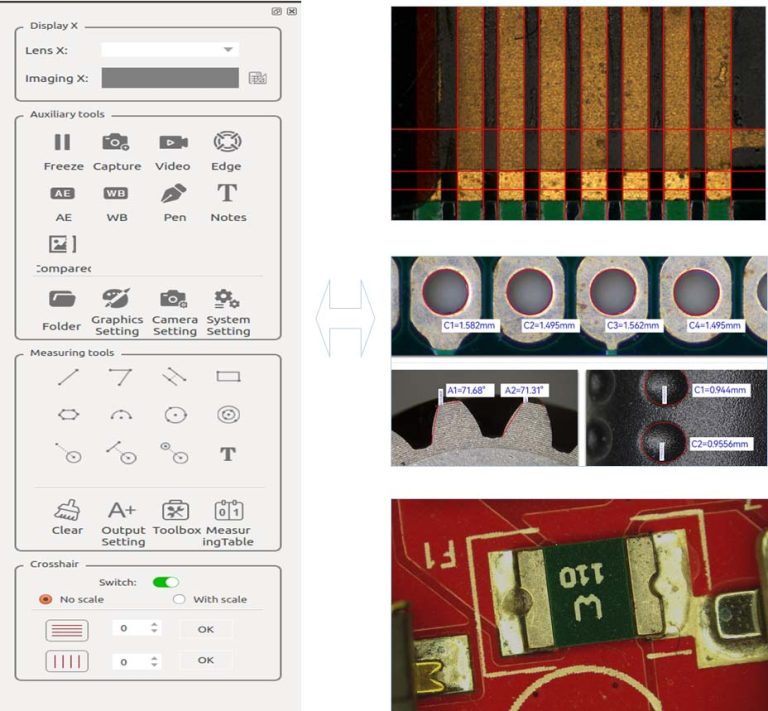Image resolution: width=768 pixels, height=711 pixels.
Task: Click the Freeze pause icon
Action: click(x=62, y=142)
